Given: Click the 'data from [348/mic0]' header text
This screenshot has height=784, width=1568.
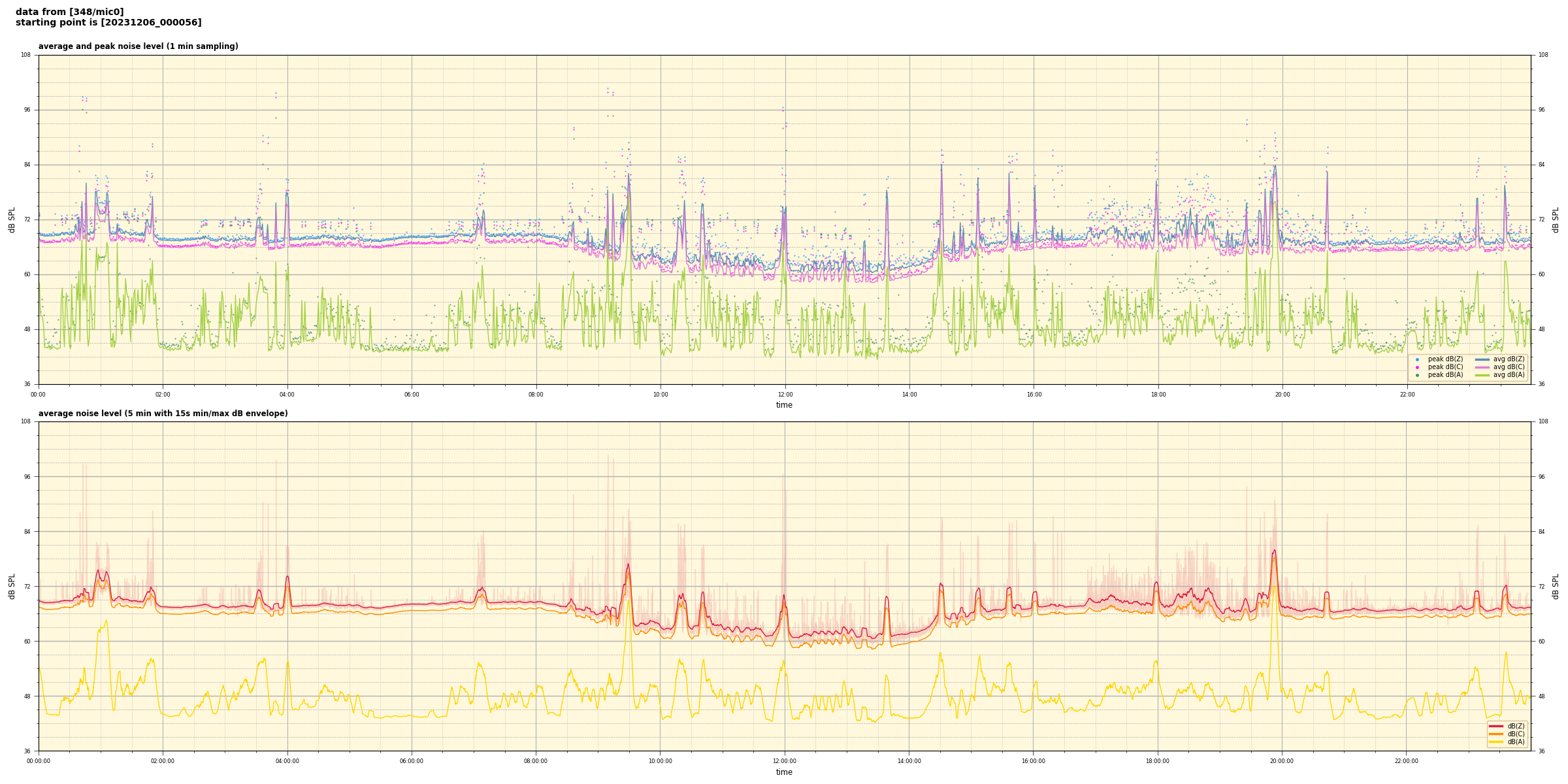Looking at the screenshot, I should tap(69, 12).
